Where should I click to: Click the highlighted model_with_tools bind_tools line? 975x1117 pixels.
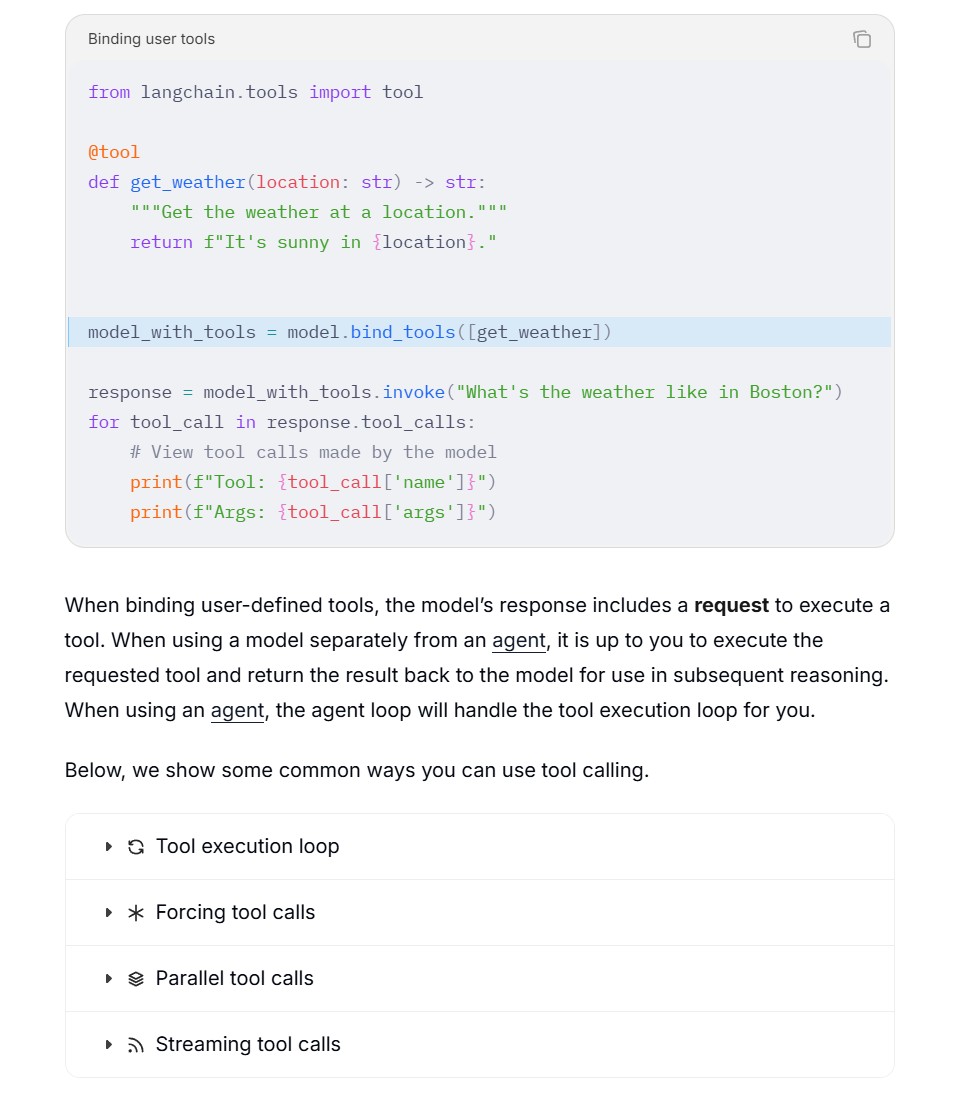pyautogui.click(x=479, y=332)
